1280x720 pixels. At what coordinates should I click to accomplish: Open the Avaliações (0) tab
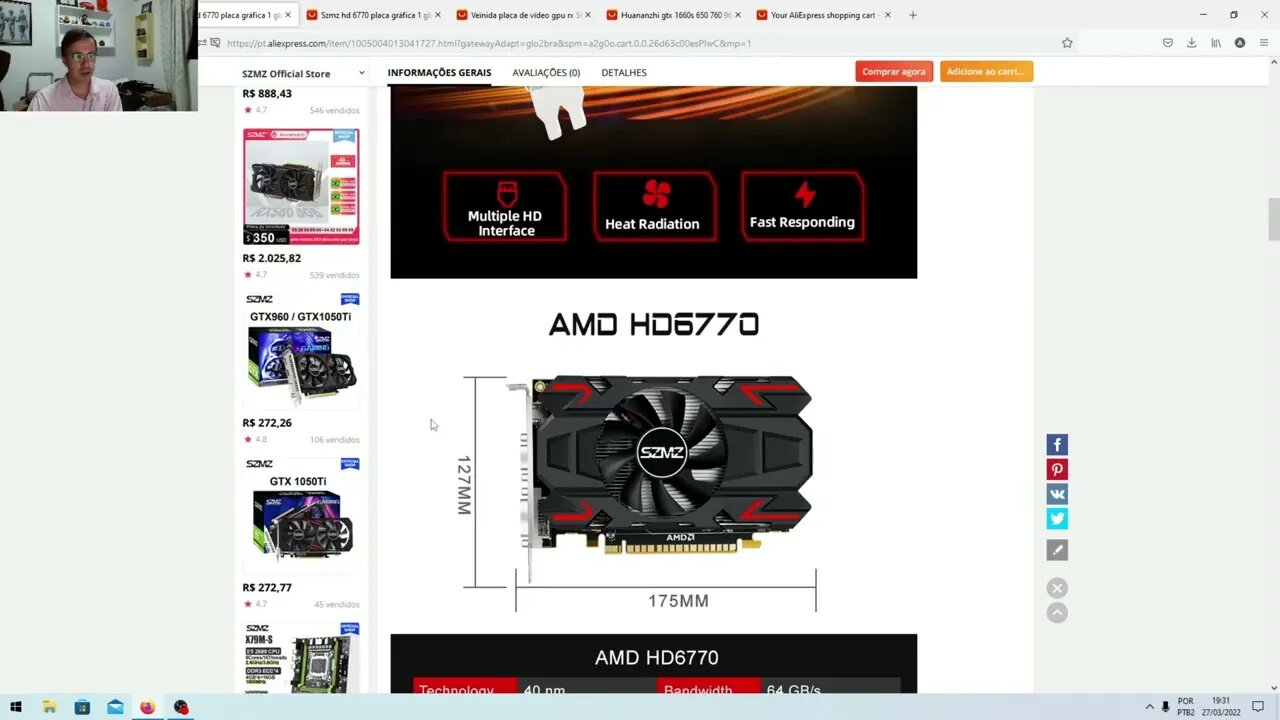[x=546, y=72]
